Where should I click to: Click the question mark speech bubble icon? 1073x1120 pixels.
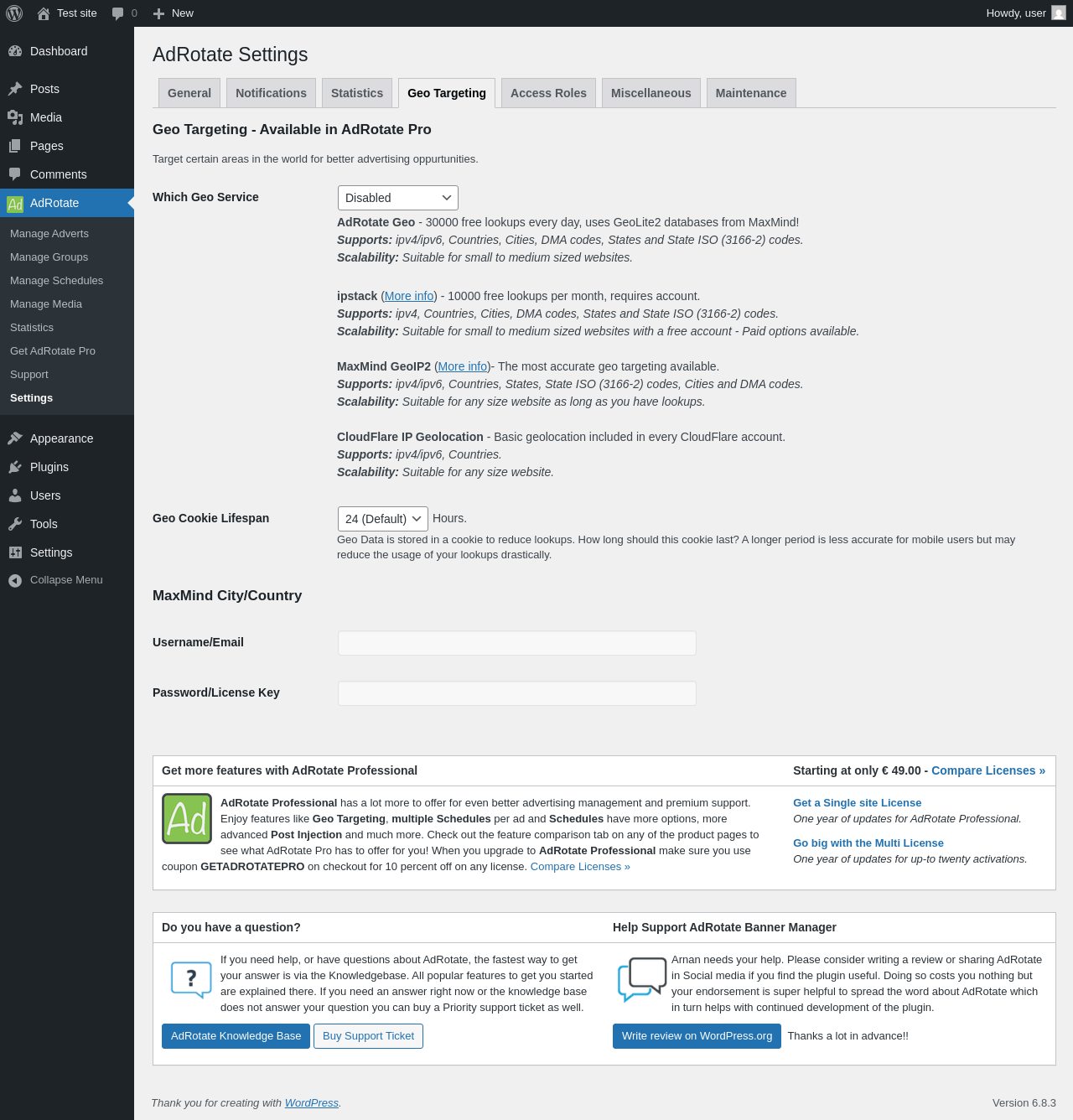191,979
